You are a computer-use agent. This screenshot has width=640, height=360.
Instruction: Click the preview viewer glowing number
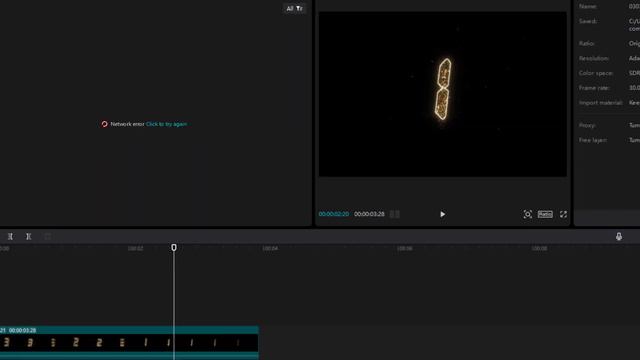click(x=444, y=89)
